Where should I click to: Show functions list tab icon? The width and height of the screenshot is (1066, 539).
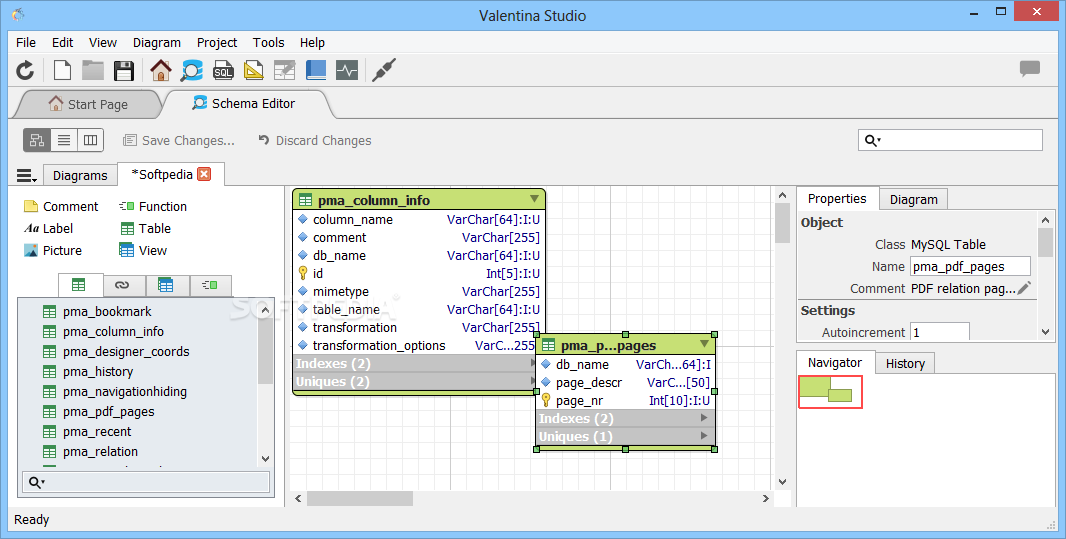point(209,285)
